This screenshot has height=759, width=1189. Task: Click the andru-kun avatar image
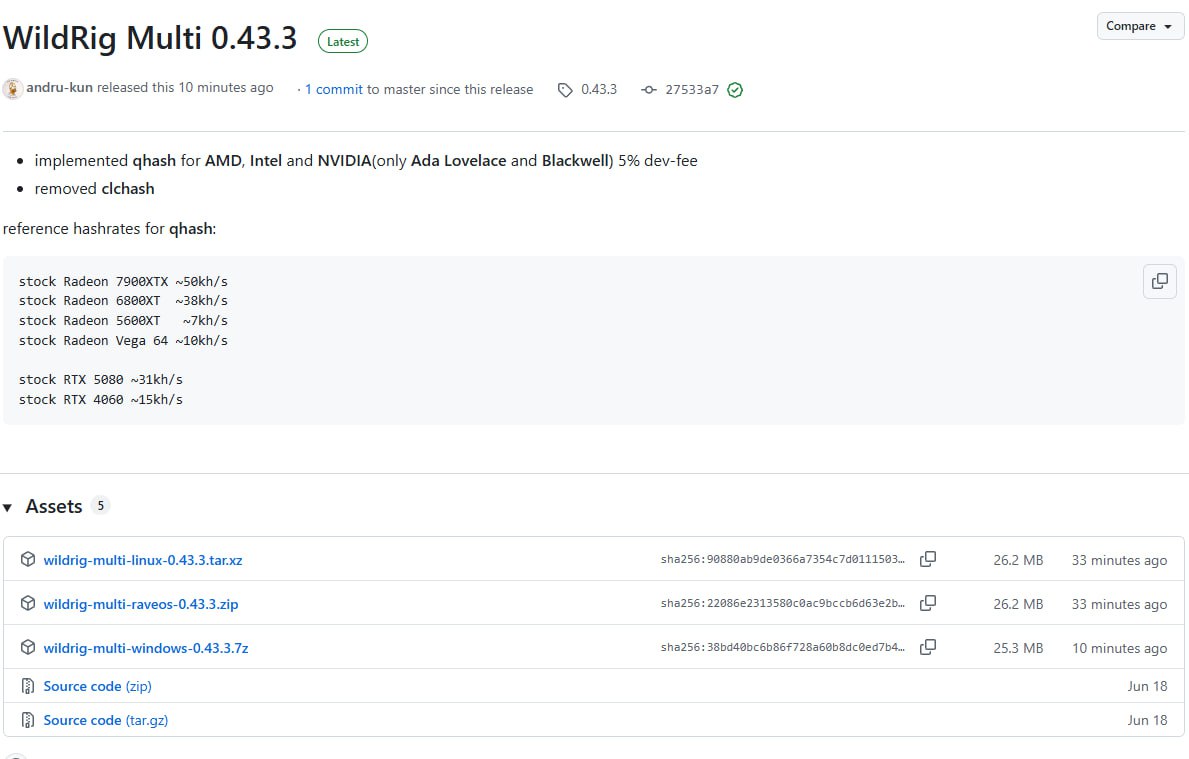click(x=12, y=89)
